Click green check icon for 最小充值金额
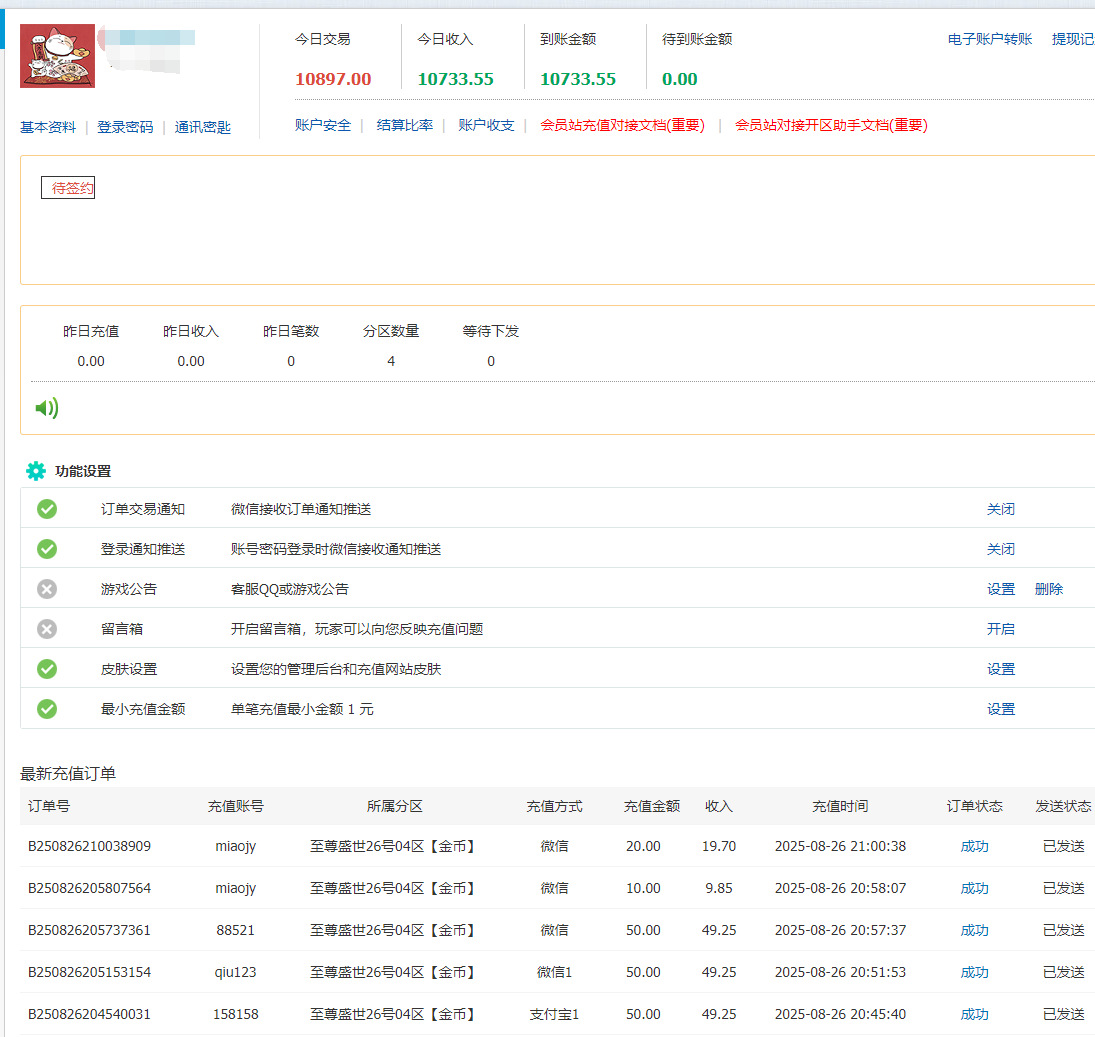Screen dimensions: 1095x1037 point(47,709)
